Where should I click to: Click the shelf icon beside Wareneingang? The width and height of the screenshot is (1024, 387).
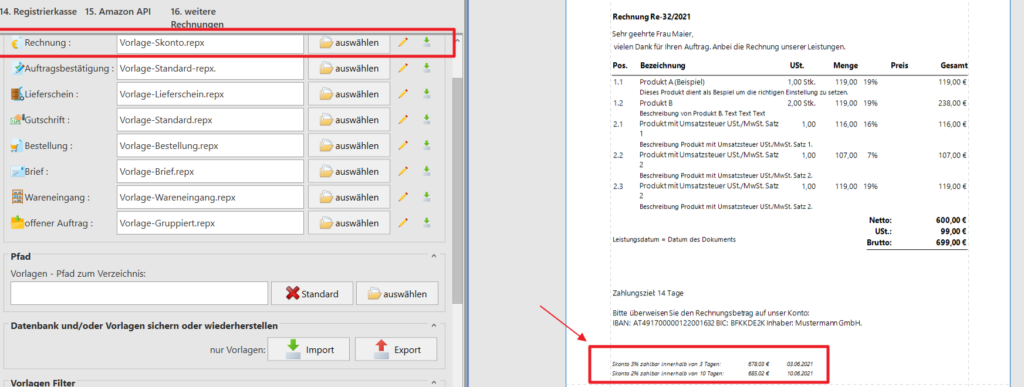point(18,197)
